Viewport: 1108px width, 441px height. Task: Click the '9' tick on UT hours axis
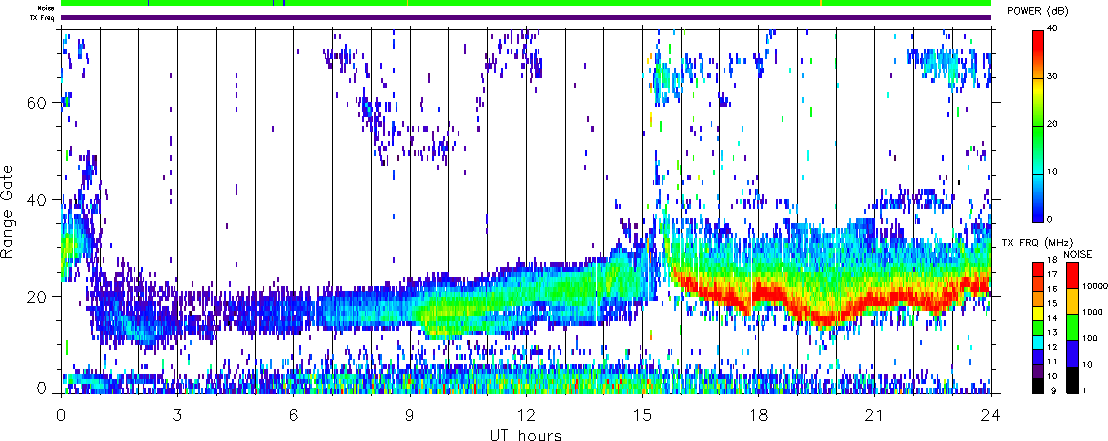(410, 414)
